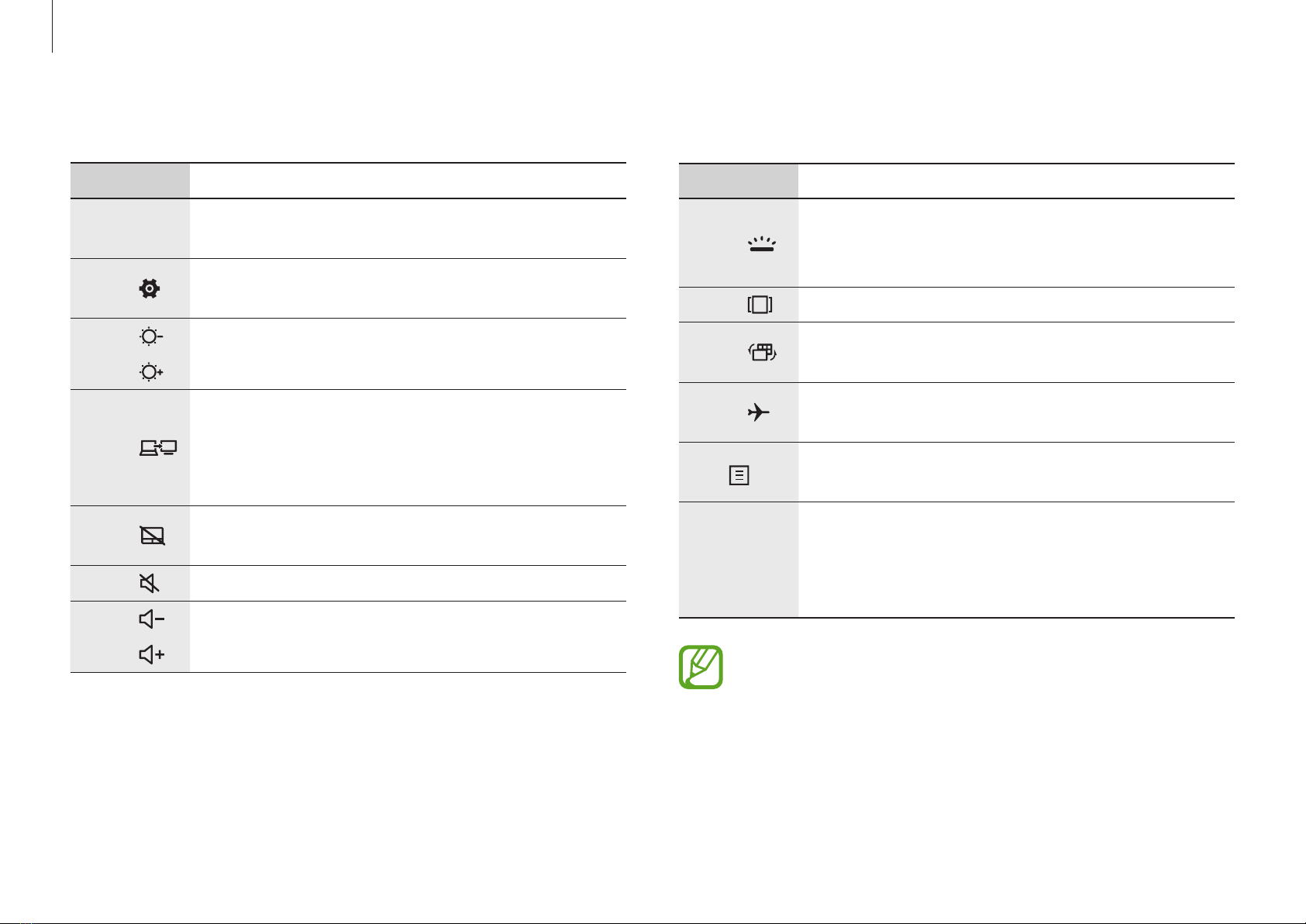Click the volume down speaker icon
This screenshot has width=1306, height=924.
pyautogui.click(x=152, y=619)
